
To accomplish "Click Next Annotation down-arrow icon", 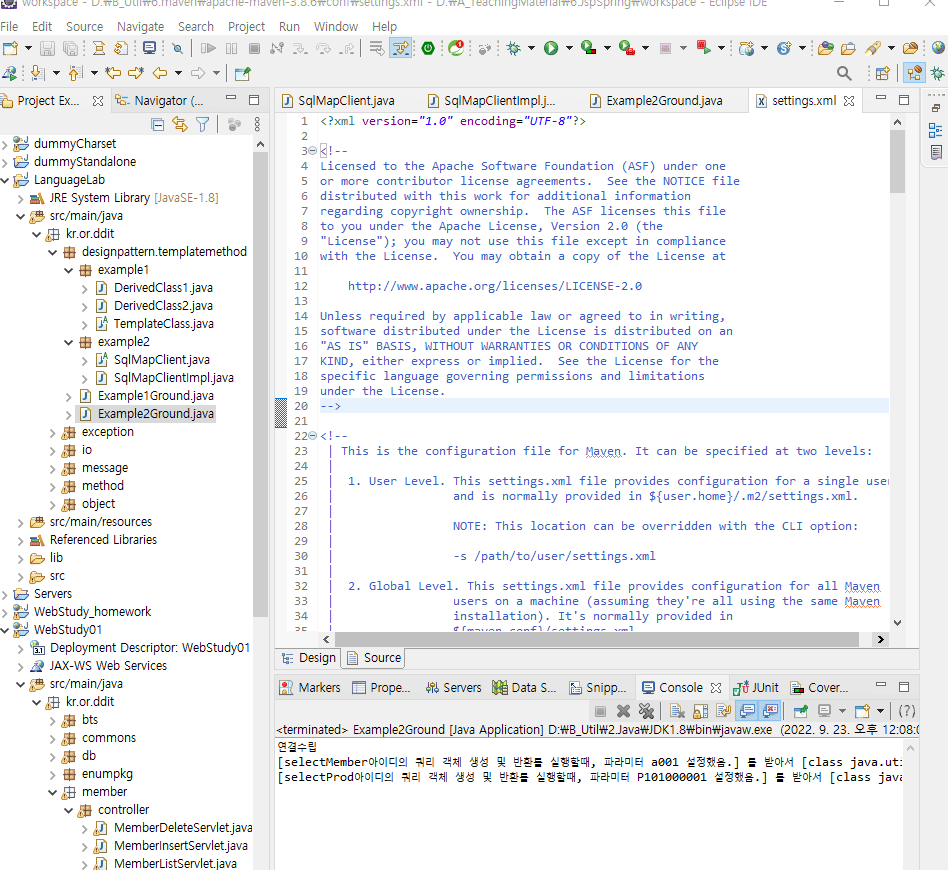I will (x=37, y=74).
